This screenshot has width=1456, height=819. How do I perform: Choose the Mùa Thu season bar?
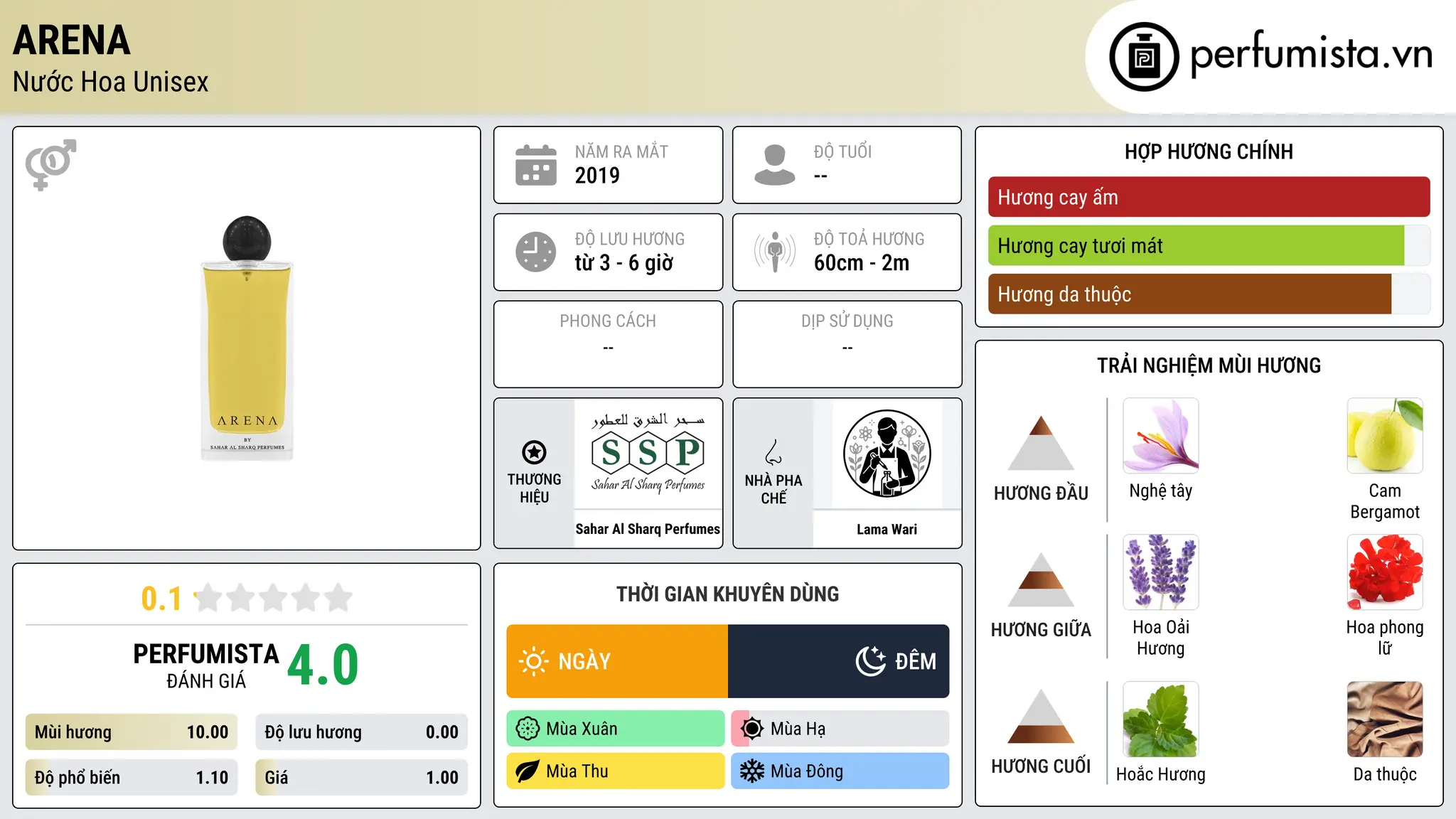[x=616, y=771]
